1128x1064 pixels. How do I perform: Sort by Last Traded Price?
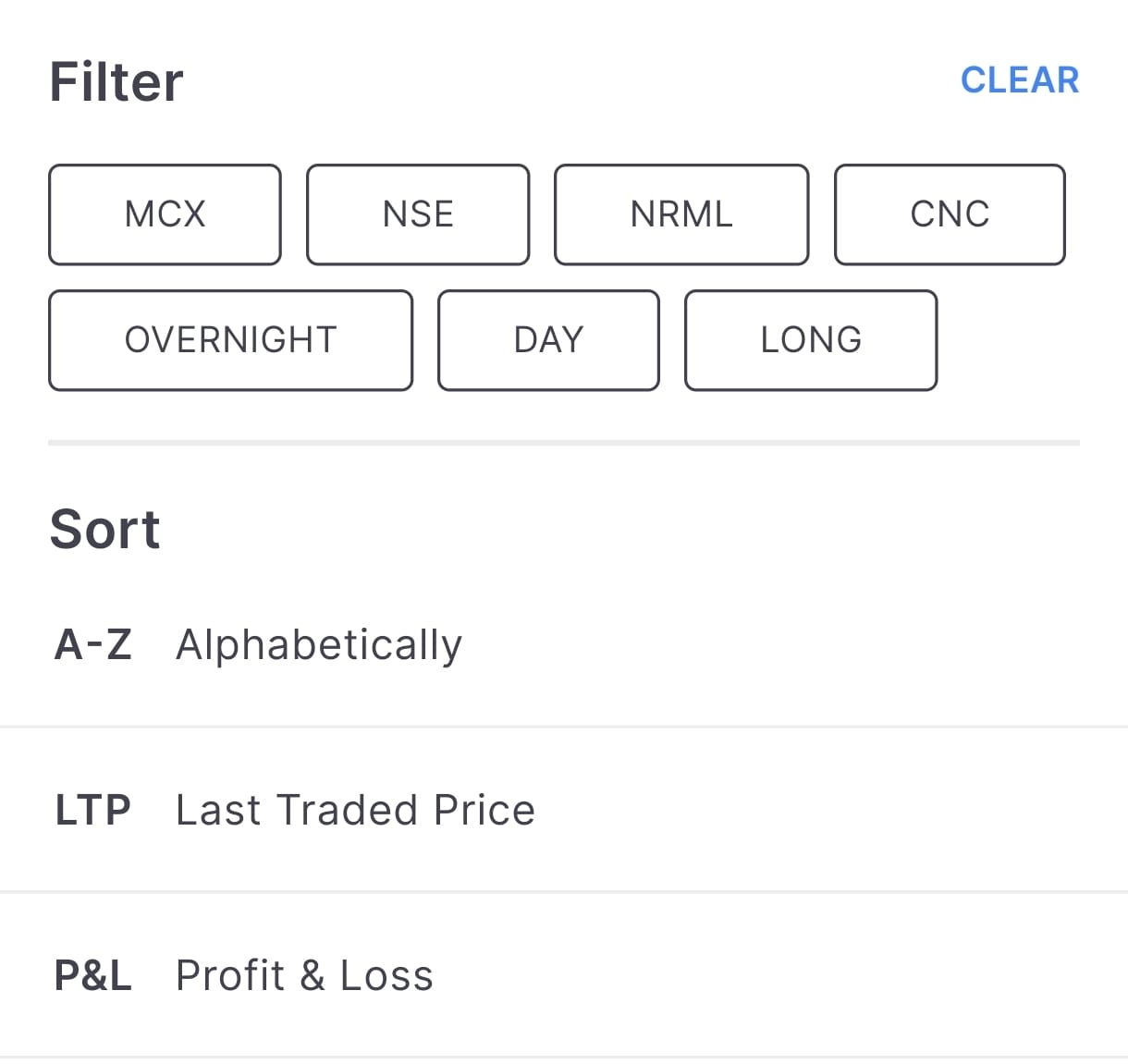tap(355, 810)
